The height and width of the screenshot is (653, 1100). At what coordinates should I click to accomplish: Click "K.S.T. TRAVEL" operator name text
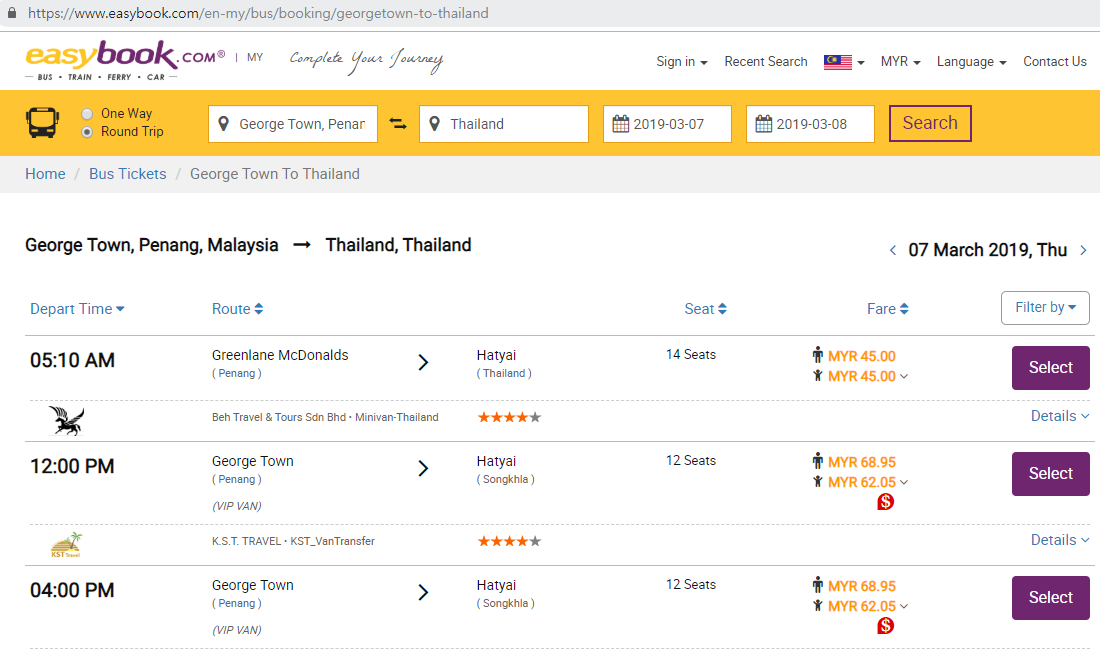point(246,541)
